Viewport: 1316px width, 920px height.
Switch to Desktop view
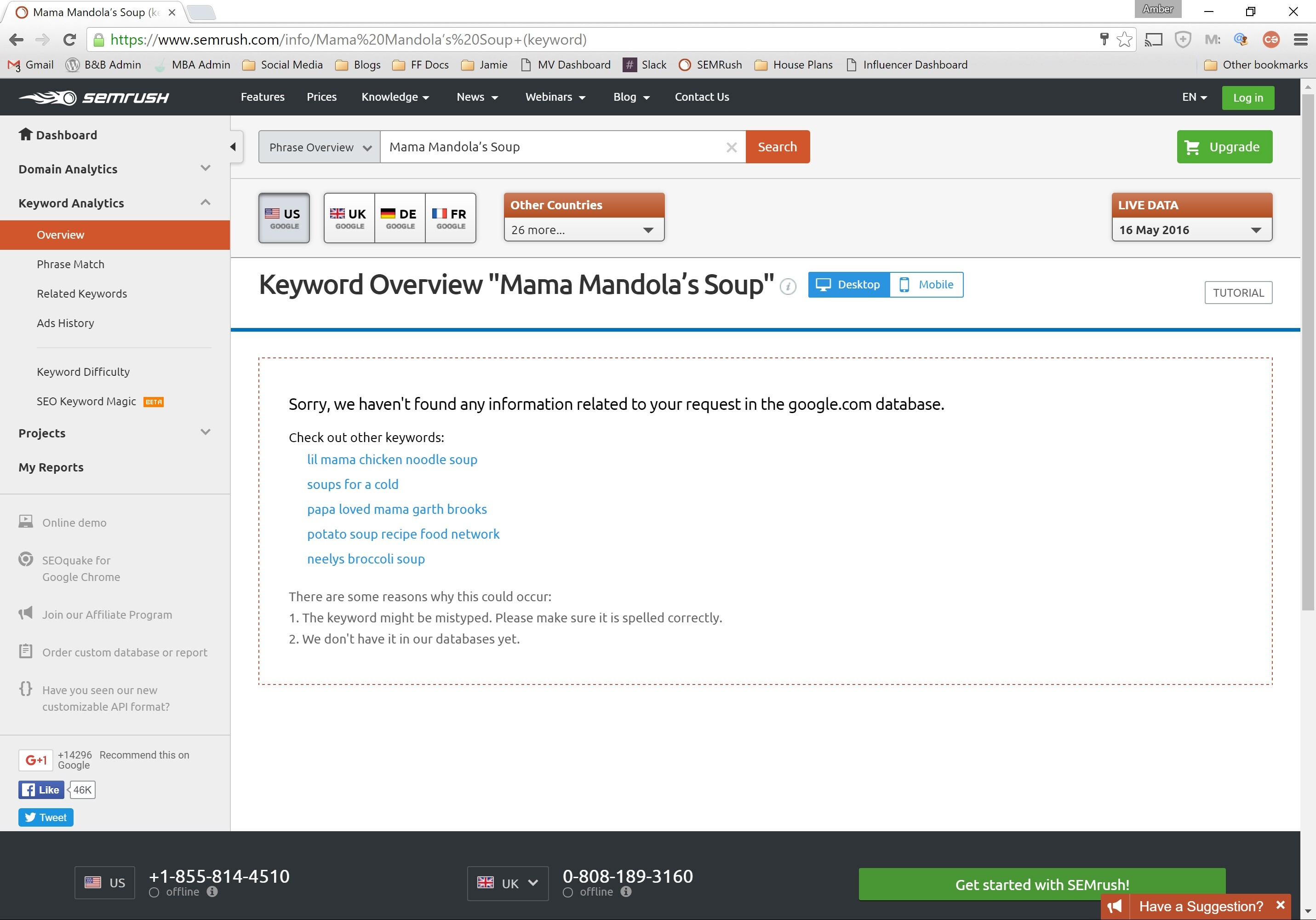point(849,284)
